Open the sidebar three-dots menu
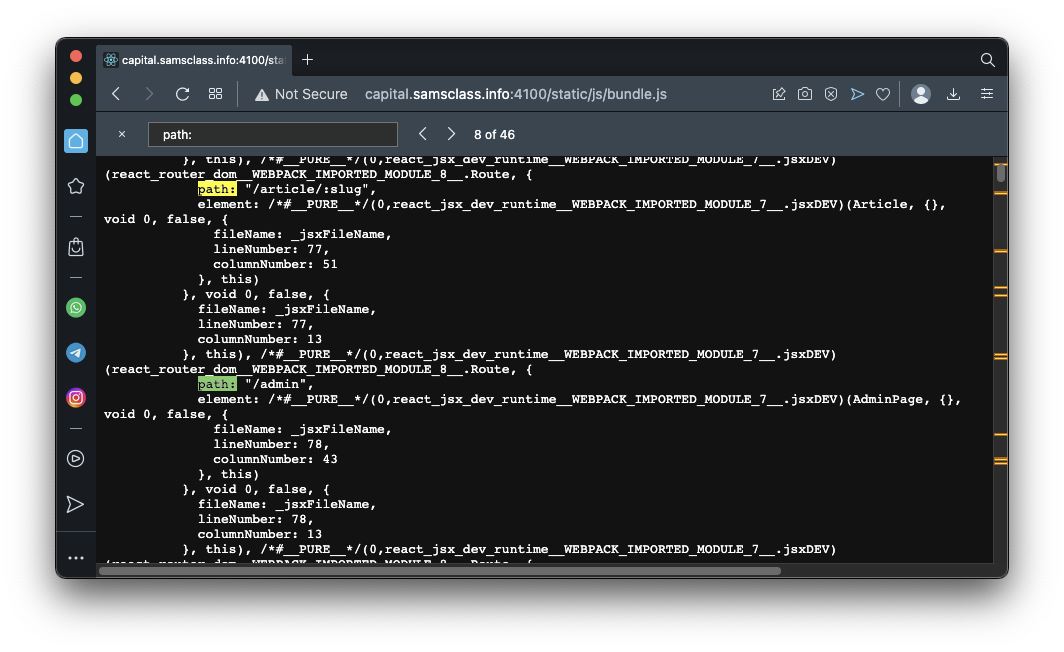This screenshot has height=652, width=1064. (76, 558)
